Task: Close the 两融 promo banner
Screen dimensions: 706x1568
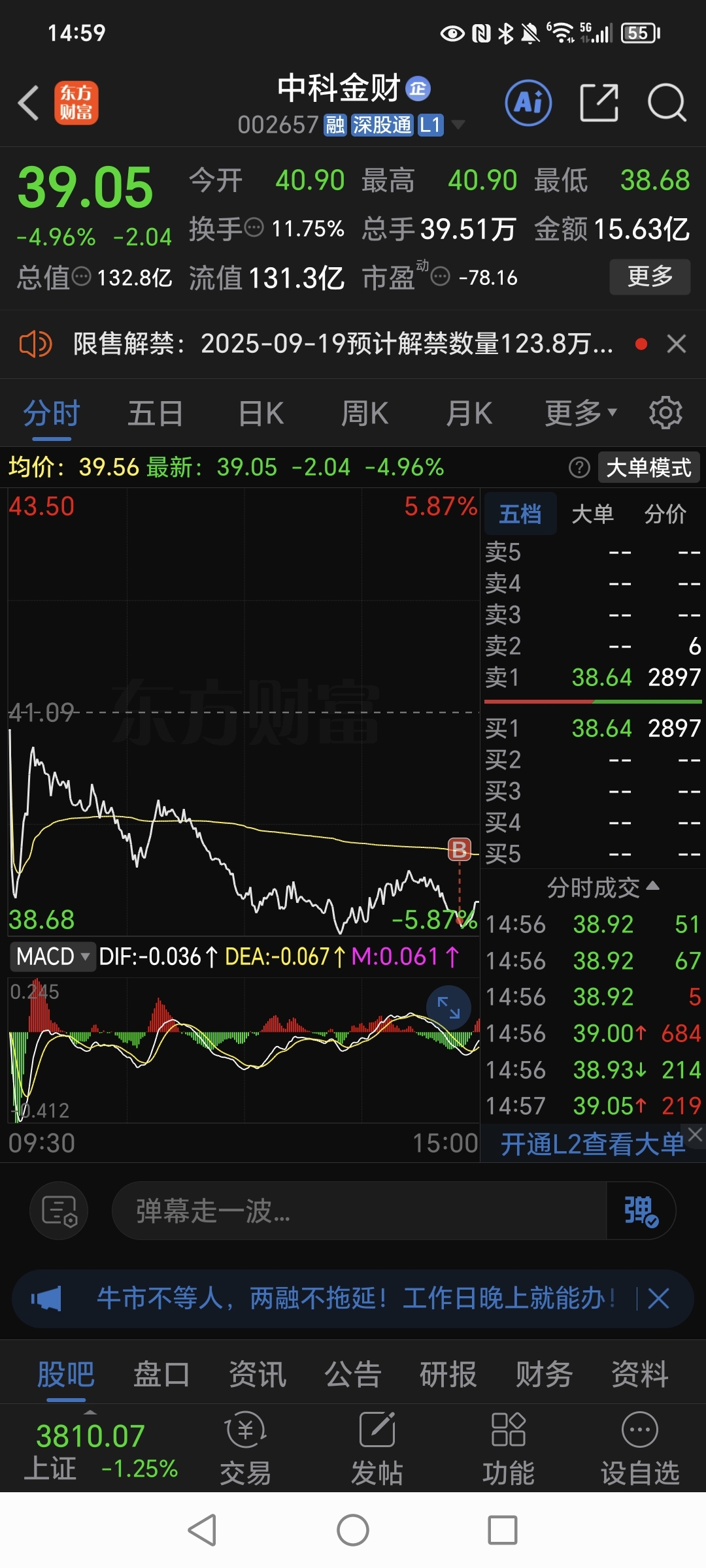Action: pyautogui.click(x=658, y=1298)
